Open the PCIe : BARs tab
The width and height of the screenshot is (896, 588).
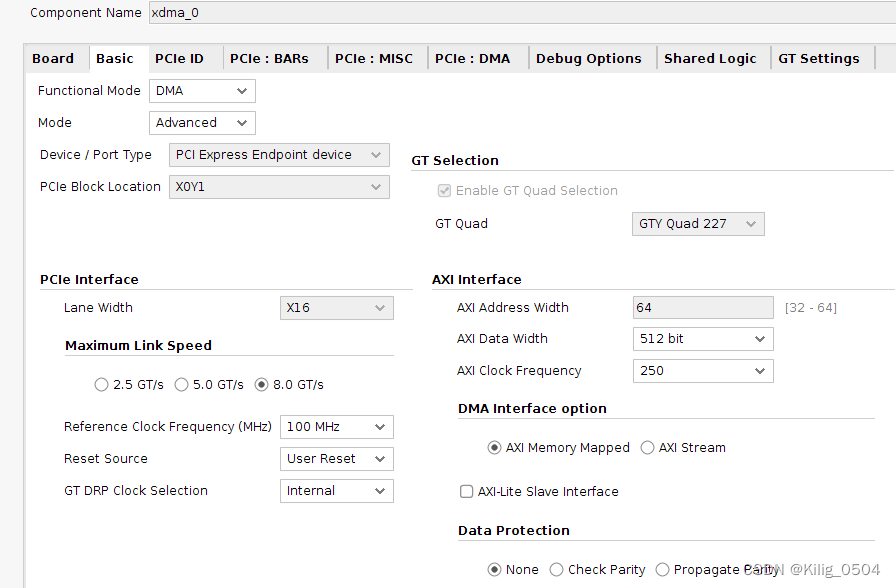tap(273, 58)
